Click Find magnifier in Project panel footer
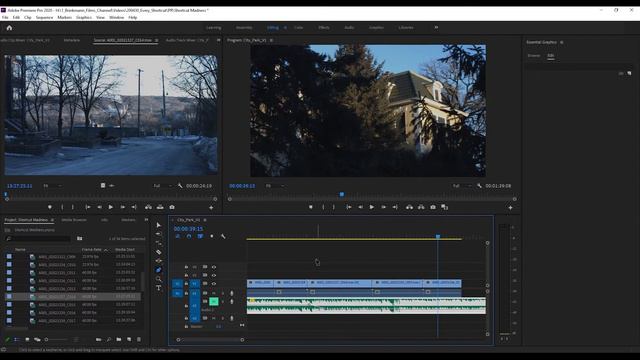This screenshot has height=360, width=640. pos(109,339)
